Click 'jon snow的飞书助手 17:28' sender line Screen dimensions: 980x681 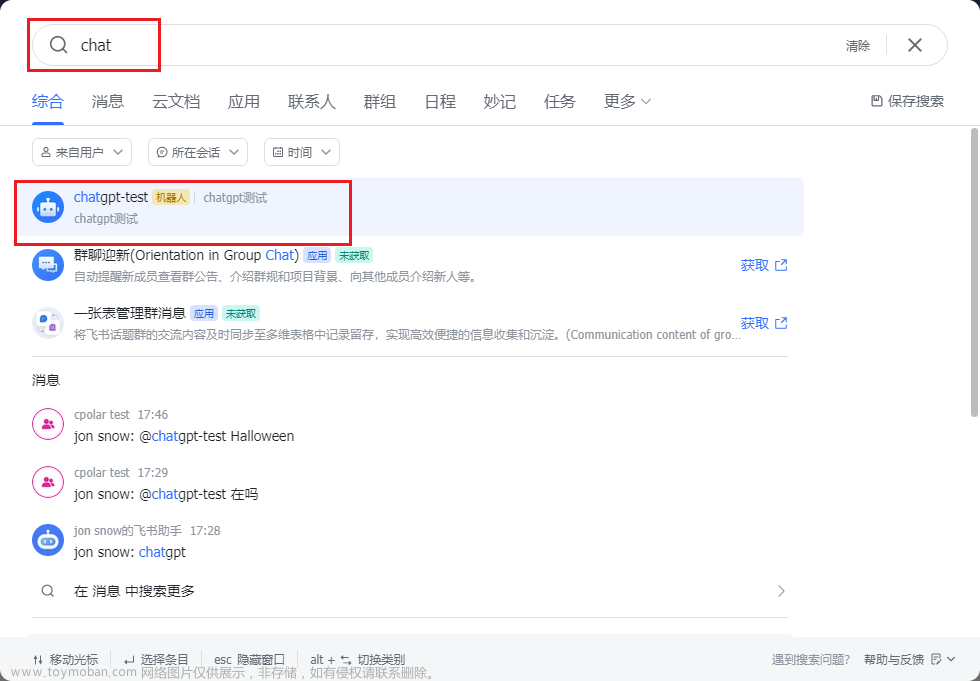pyautogui.click(x=147, y=530)
